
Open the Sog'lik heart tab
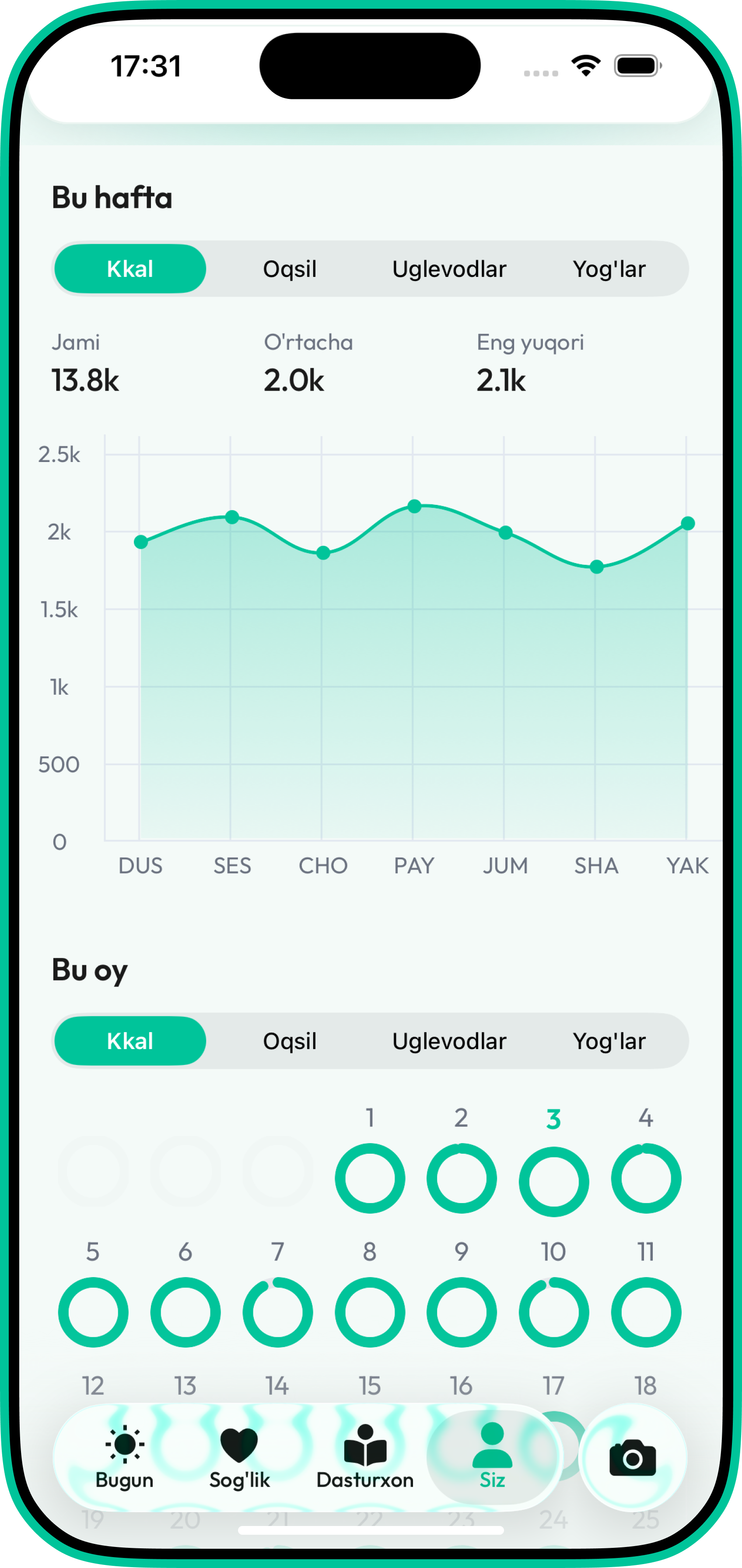pos(239,1457)
